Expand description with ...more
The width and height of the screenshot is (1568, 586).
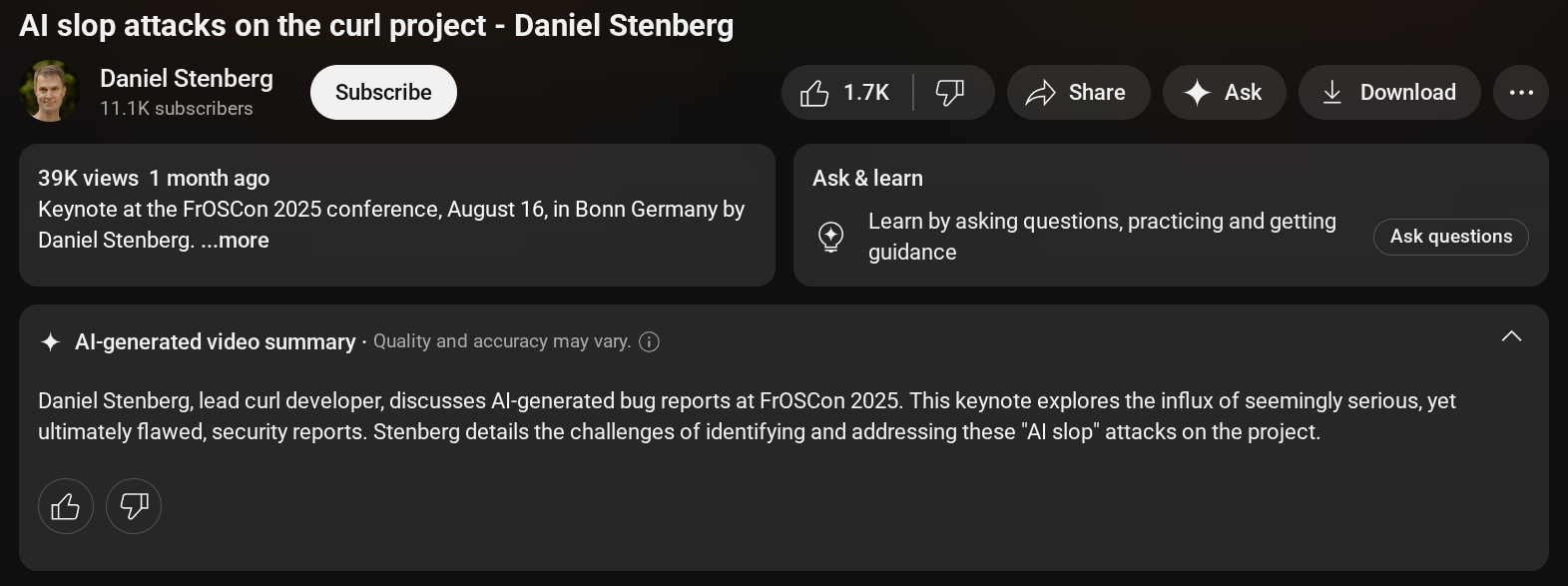pos(236,241)
